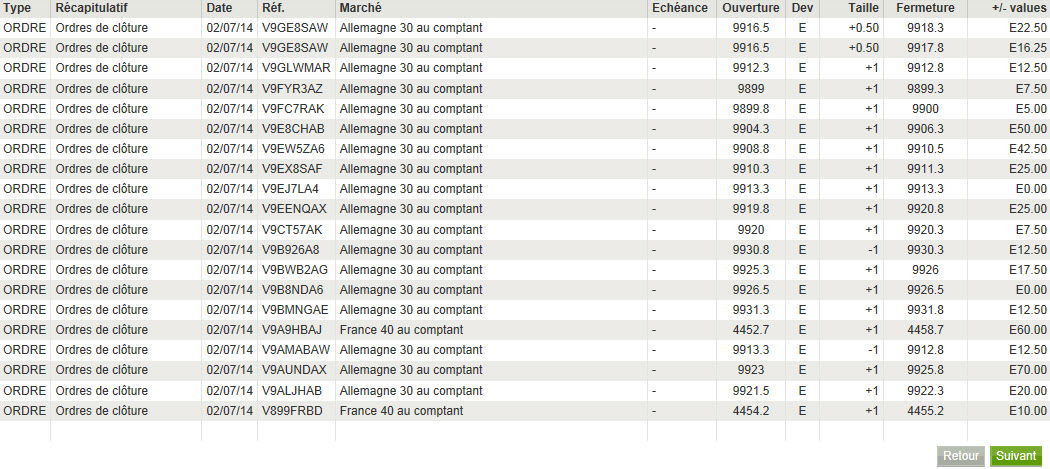Sort by the Date column header
This screenshot has height=469, width=1050.
coord(220,8)
